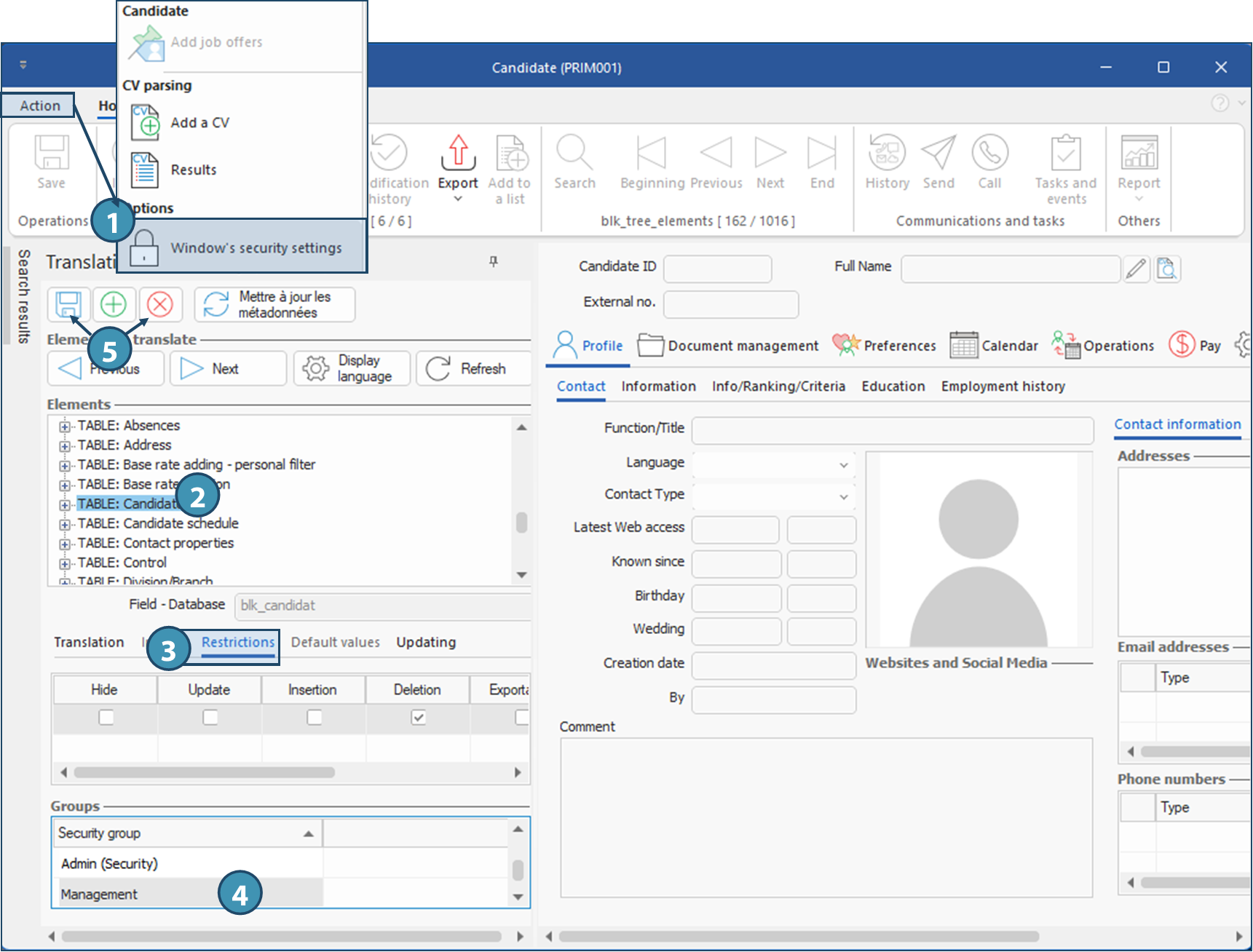The width and height of the screenshot is (1253, 952).
Task: Open the Contact Type dropdown
Action: click(x=843, y=496)
